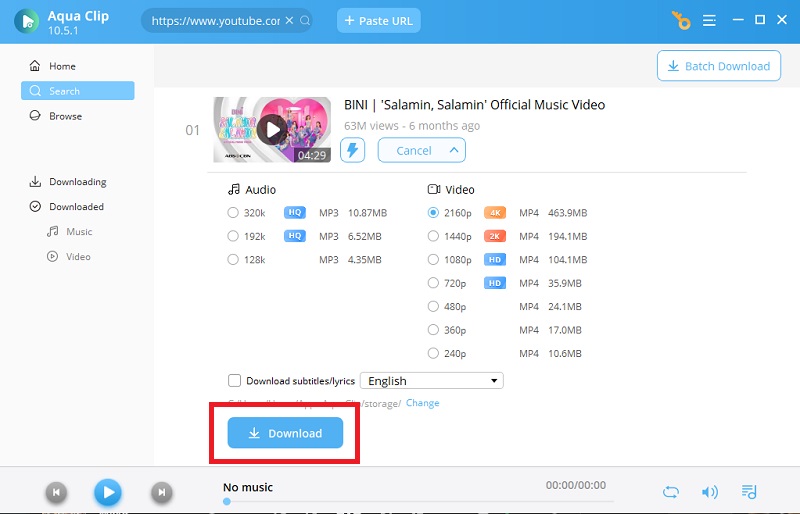This screenshot has height=514, width=800.
Task: Open the Search section
Action: point(78,91)
